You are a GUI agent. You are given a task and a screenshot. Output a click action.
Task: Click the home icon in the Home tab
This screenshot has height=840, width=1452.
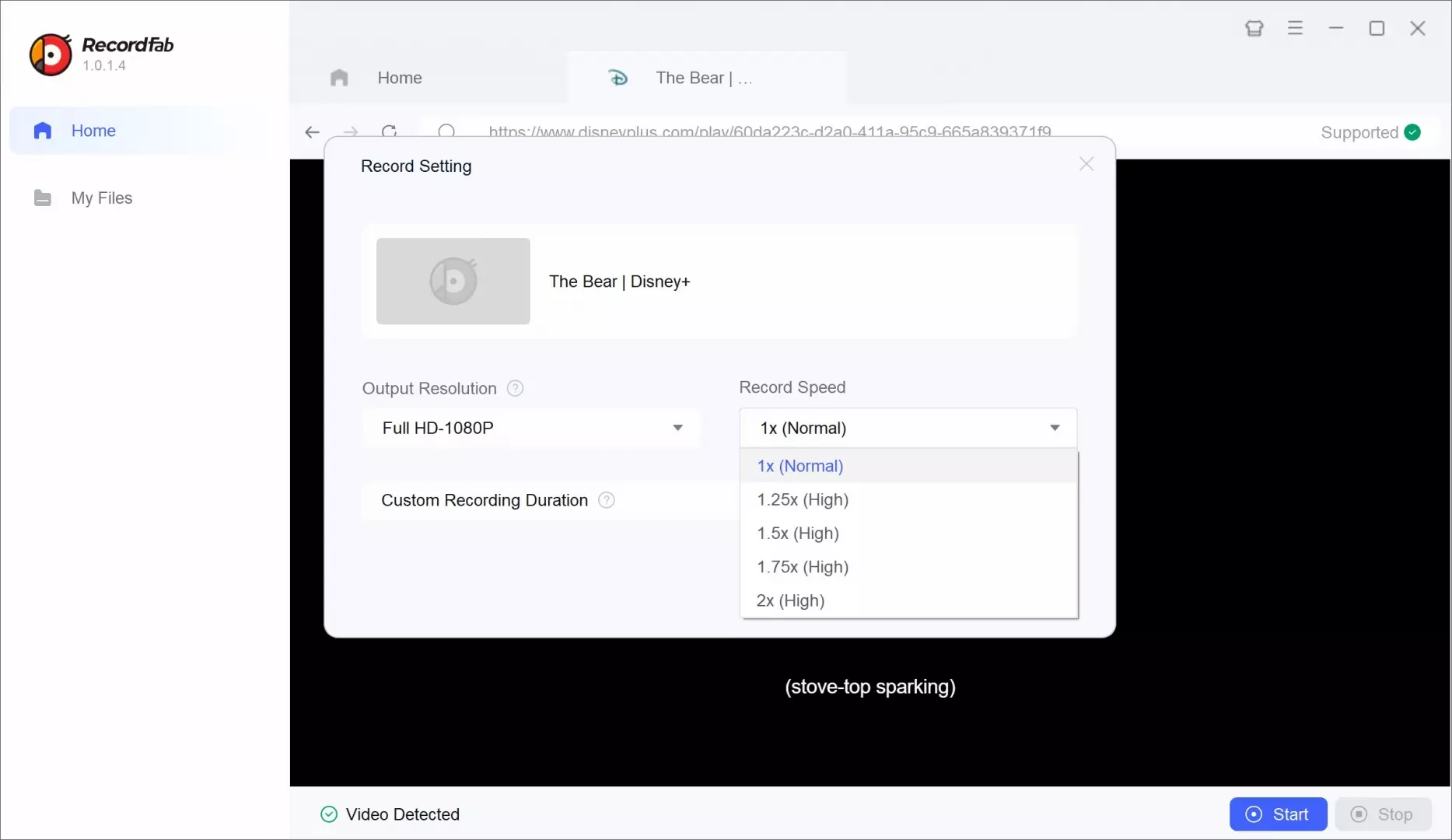coord(339,78)
